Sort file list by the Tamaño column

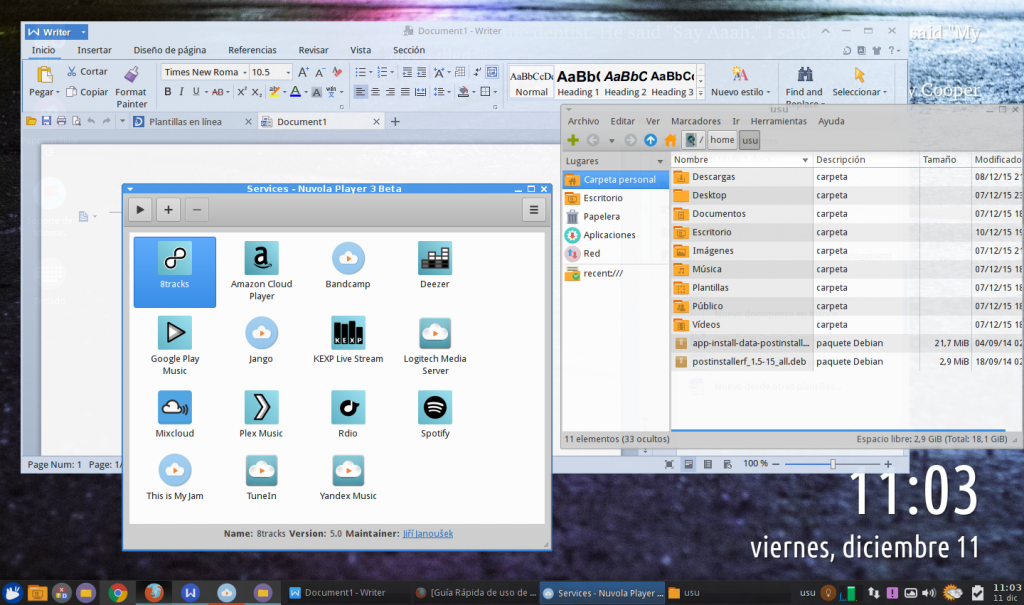pyautogui.click(x=944, y=159)
